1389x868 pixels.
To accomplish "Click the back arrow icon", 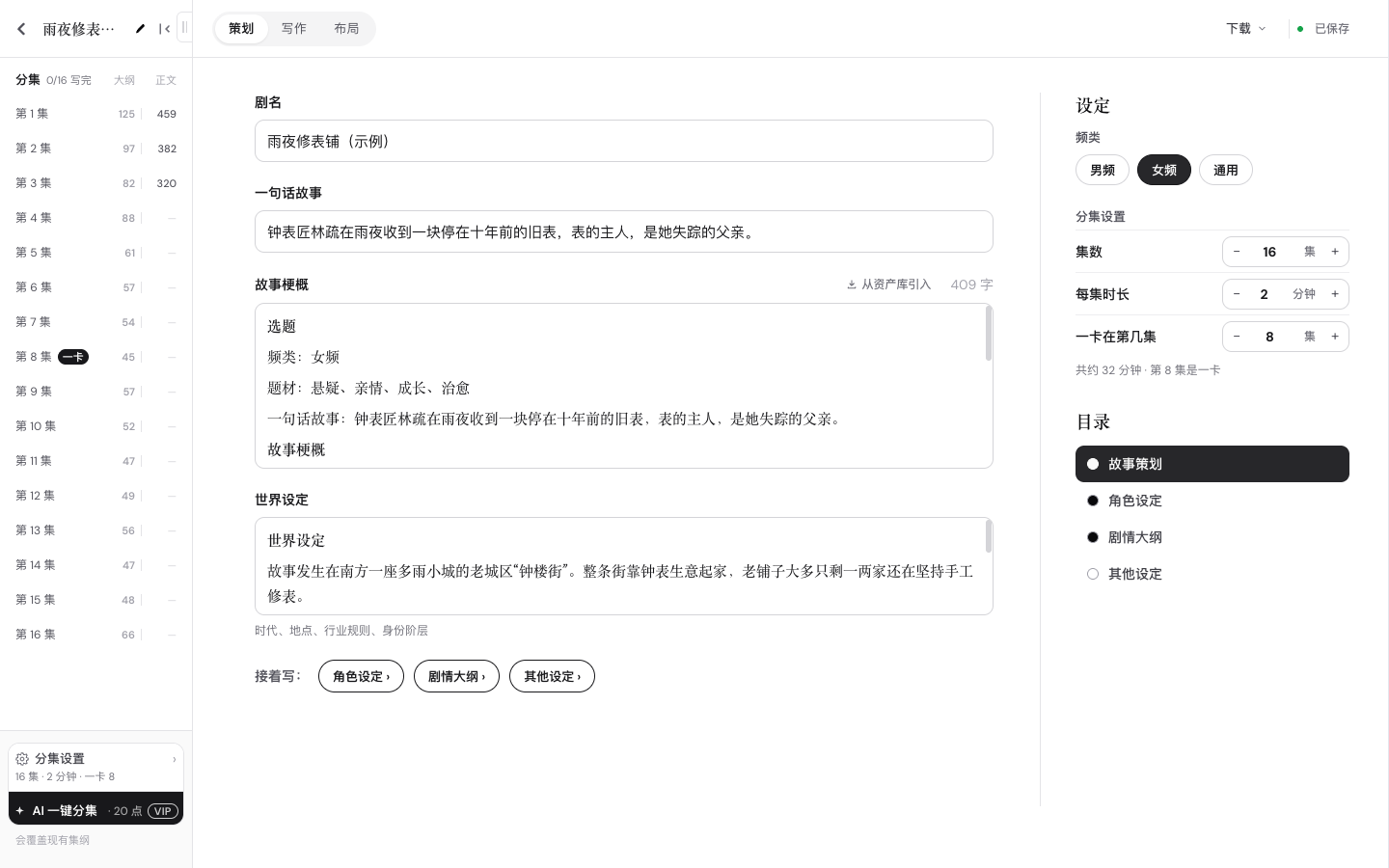I will (x=21, y=29).
